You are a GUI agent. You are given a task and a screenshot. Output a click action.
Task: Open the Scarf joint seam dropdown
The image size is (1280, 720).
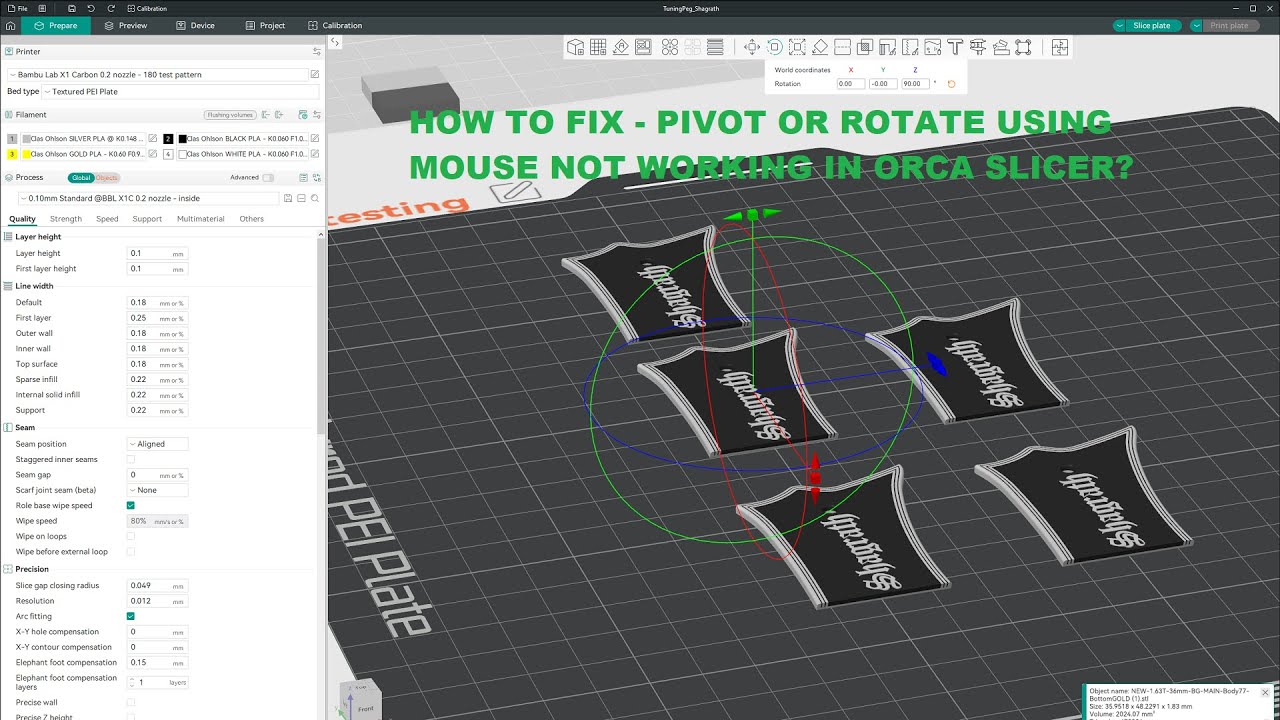click(158, 490)
